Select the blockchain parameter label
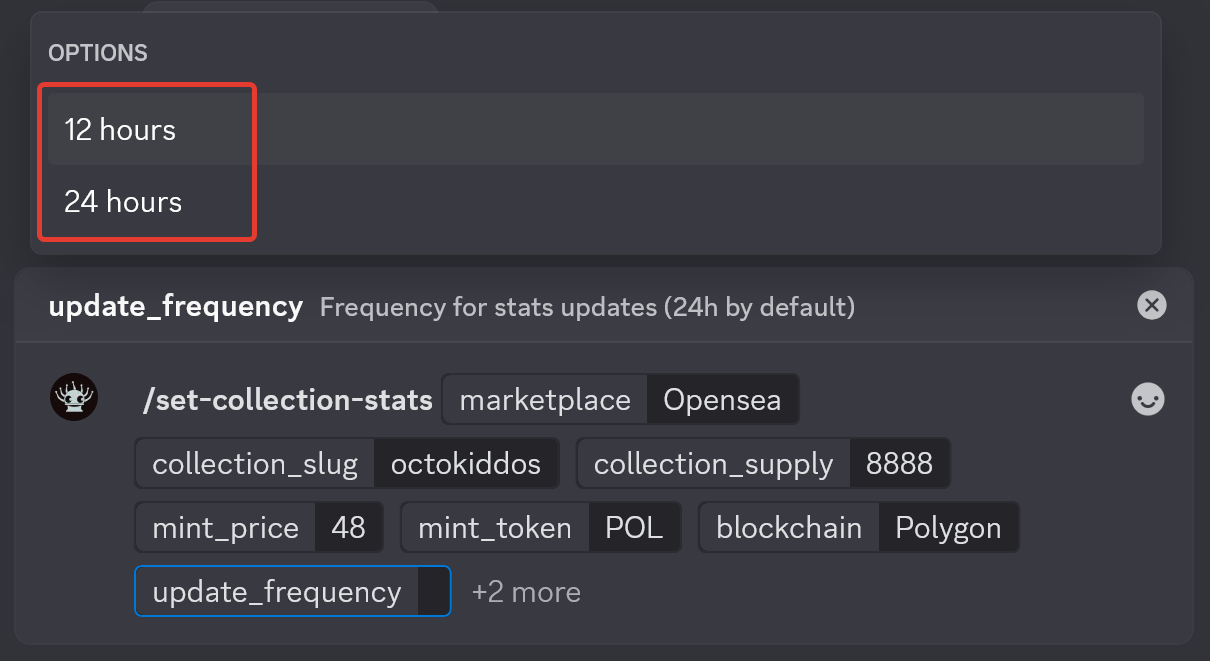 (789, 527)
